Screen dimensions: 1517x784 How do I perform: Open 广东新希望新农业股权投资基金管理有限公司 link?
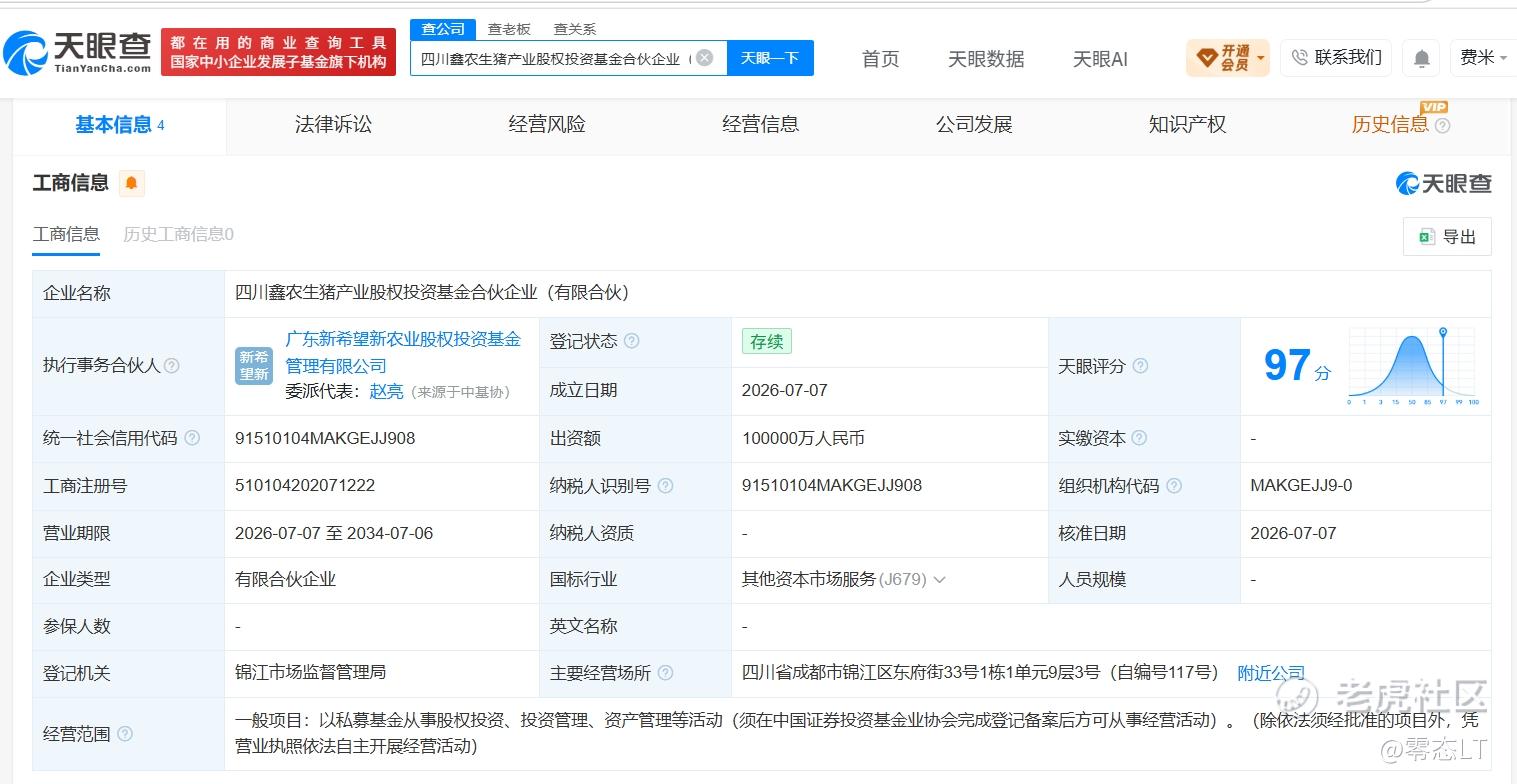pyautogui.click(x=403, y=352)
